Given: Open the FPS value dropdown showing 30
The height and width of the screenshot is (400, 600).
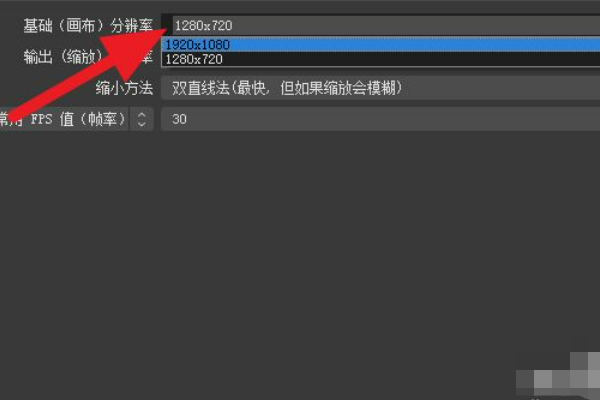Looking at the screenshot, I should (x=381, y=119).
